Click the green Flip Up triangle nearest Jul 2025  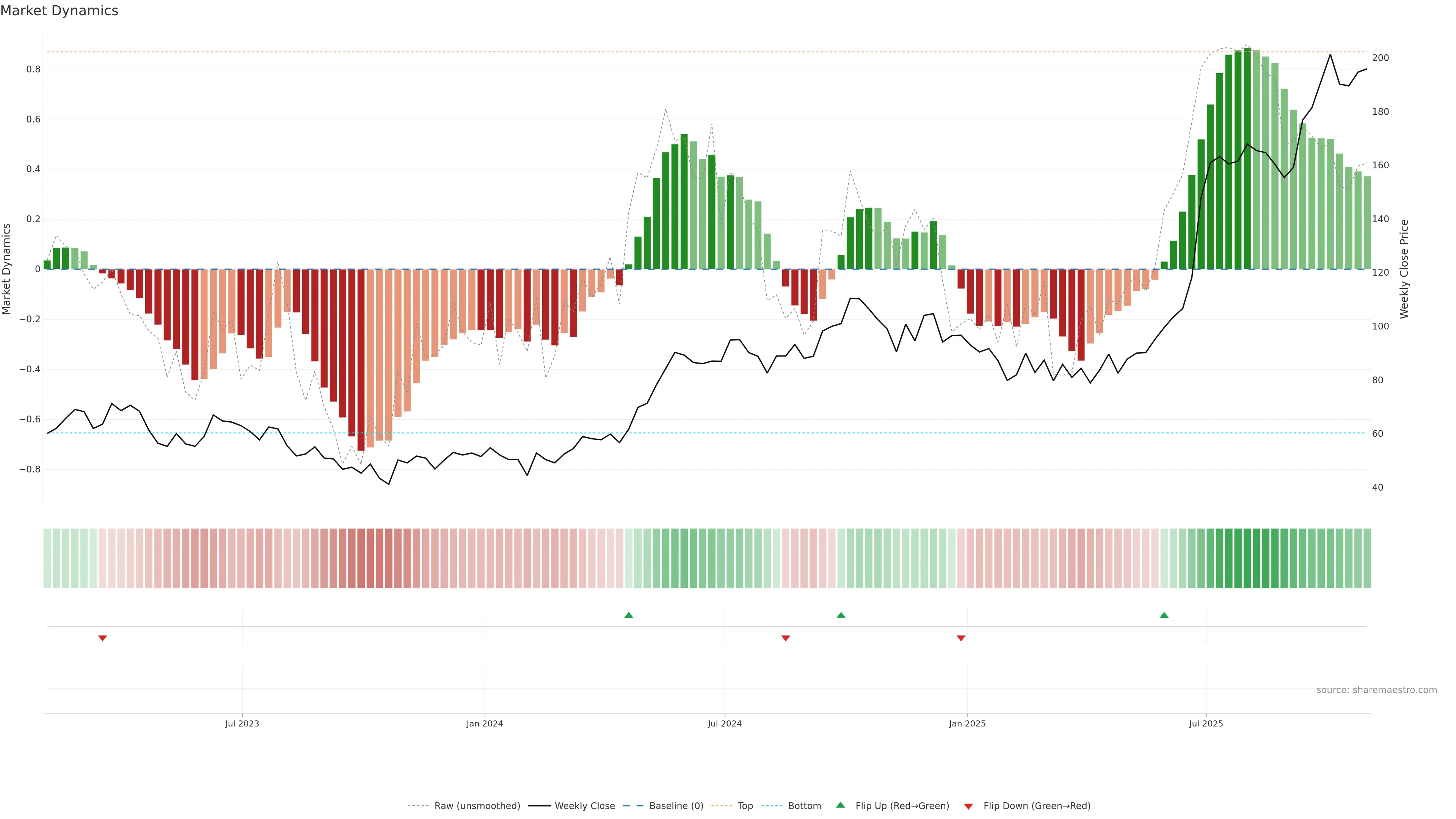point(1164,615)
